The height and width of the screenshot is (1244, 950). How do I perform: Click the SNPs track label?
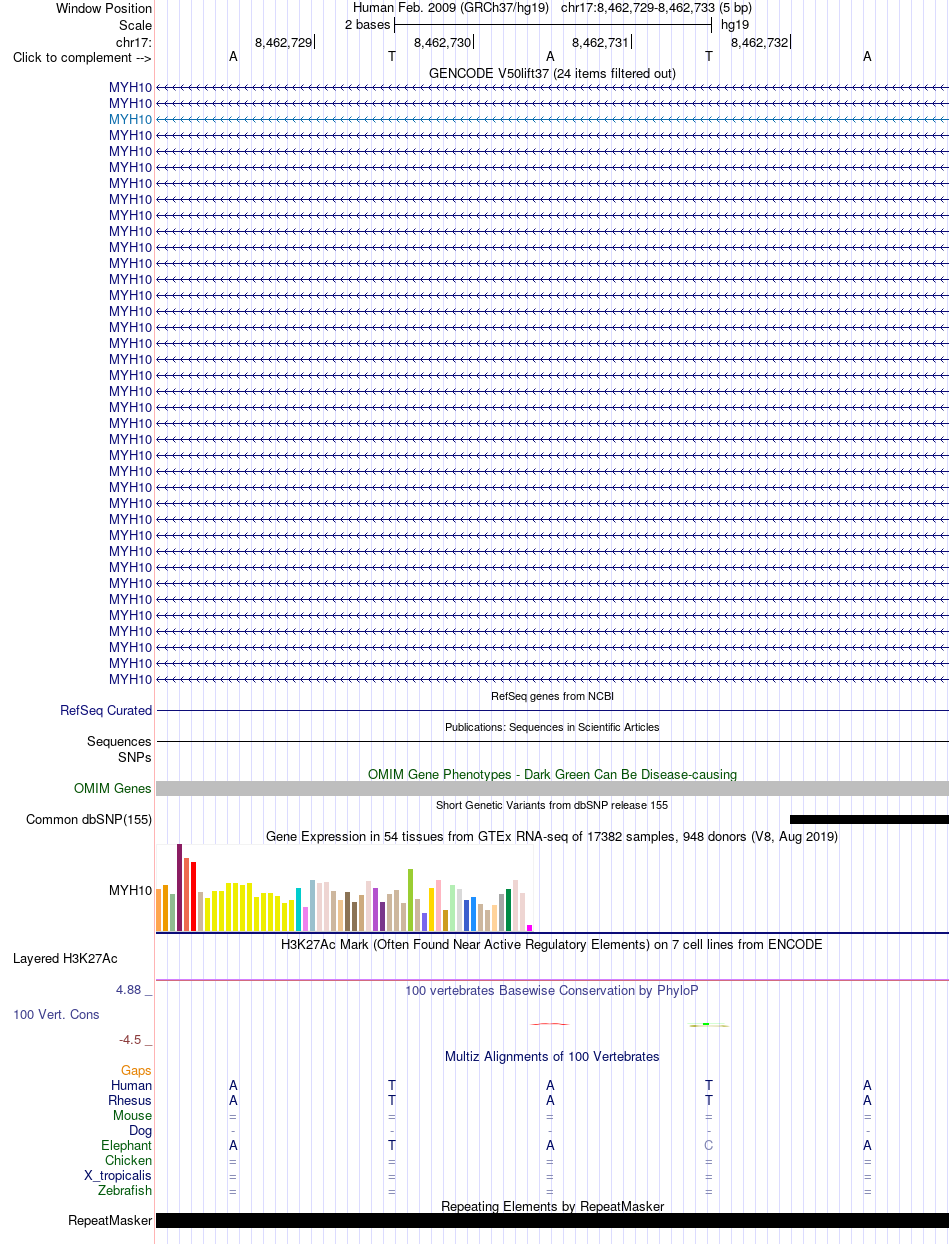pos(135,757)
